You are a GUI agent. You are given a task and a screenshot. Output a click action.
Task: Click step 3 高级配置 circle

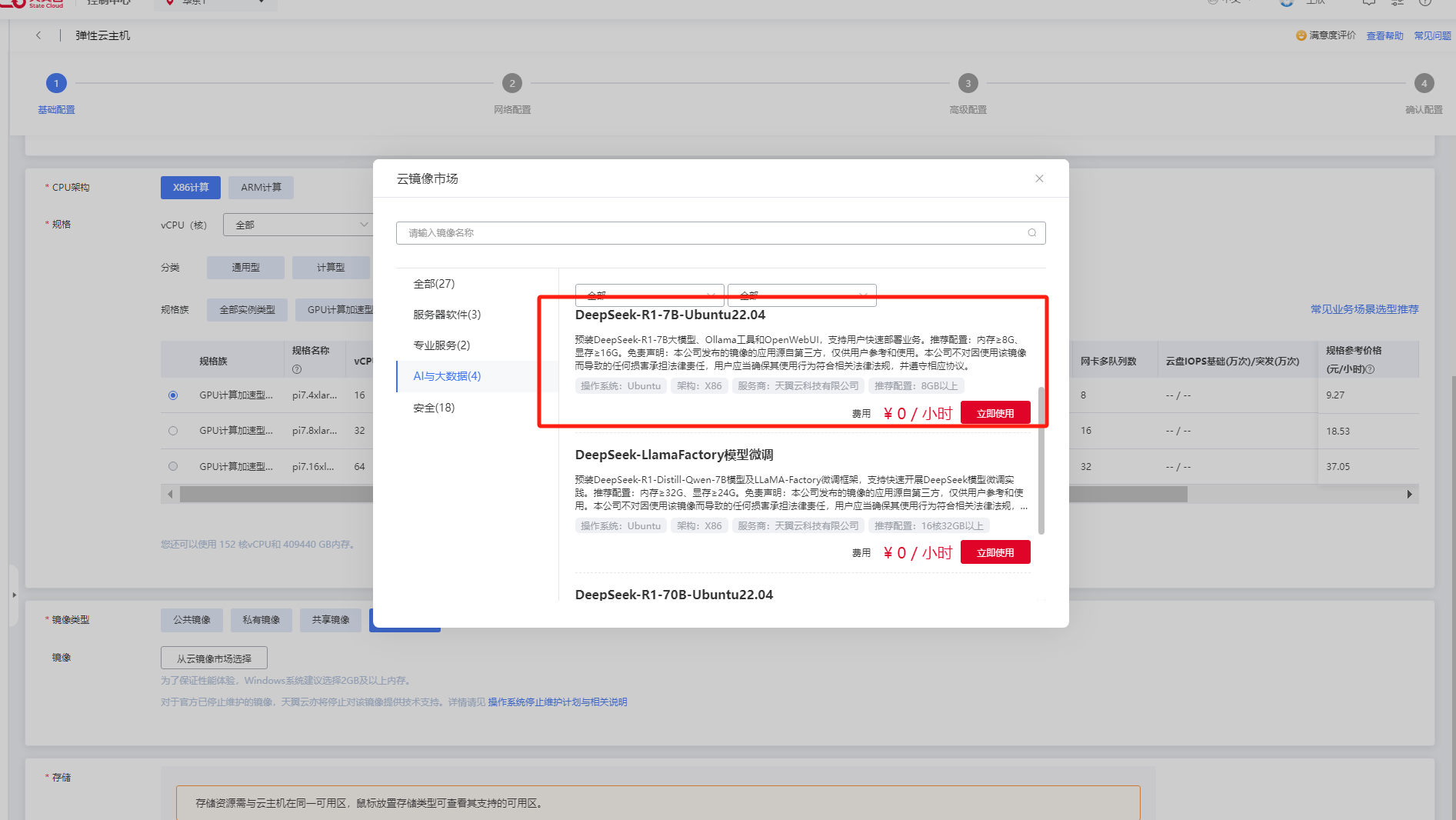coord(968,83)
